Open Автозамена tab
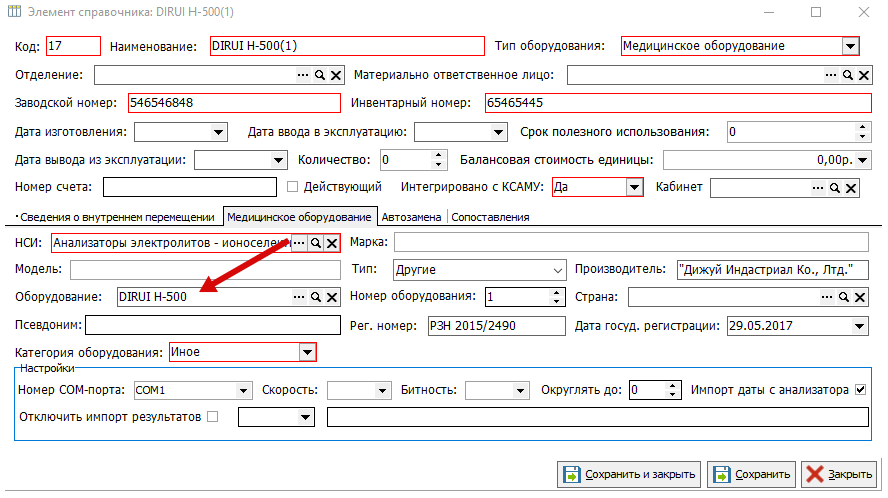Viewport: 888px width, 498px height. coord(411,217)
